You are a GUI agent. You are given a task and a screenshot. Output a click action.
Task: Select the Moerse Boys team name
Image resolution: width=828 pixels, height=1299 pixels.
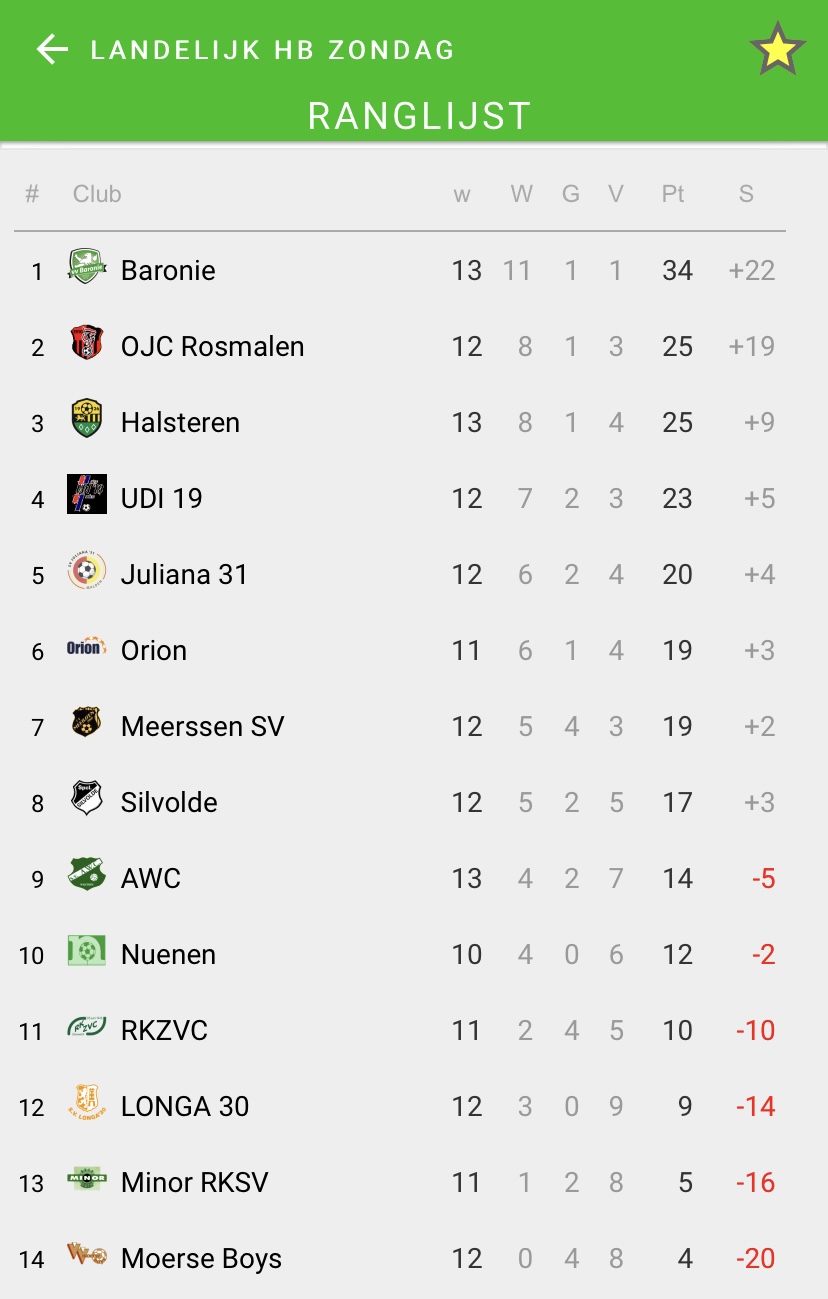click(201, 1259)
